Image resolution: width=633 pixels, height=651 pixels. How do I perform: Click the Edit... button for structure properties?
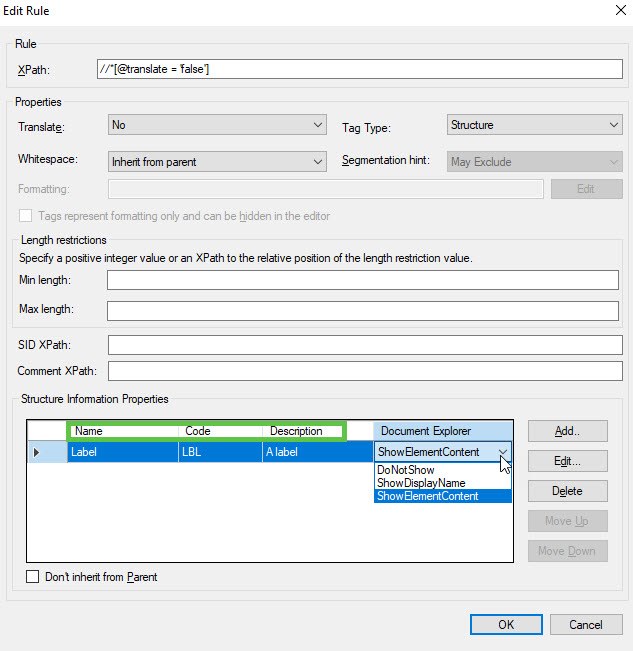(x=567, y=461)
